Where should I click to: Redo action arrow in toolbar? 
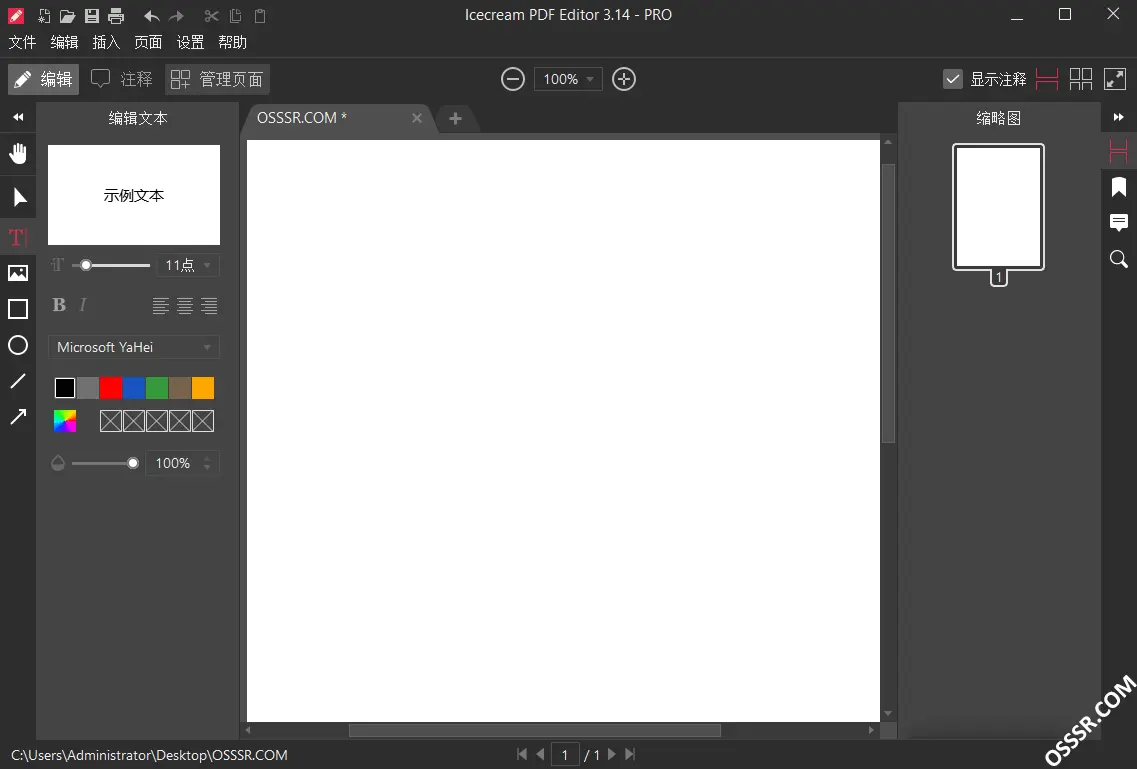coord(176,15)
